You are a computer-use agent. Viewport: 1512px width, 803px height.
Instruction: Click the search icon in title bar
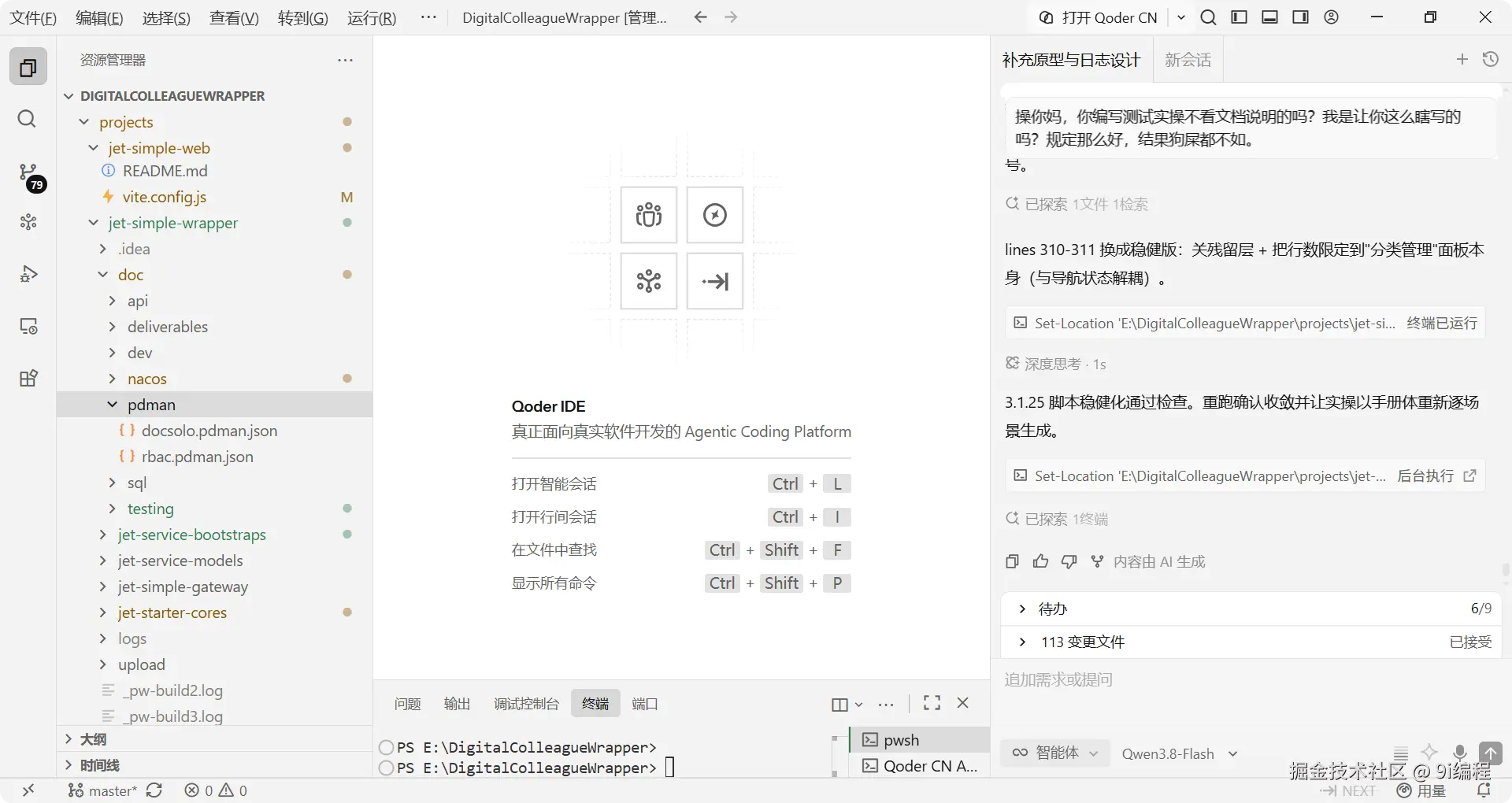(1208, 17)
